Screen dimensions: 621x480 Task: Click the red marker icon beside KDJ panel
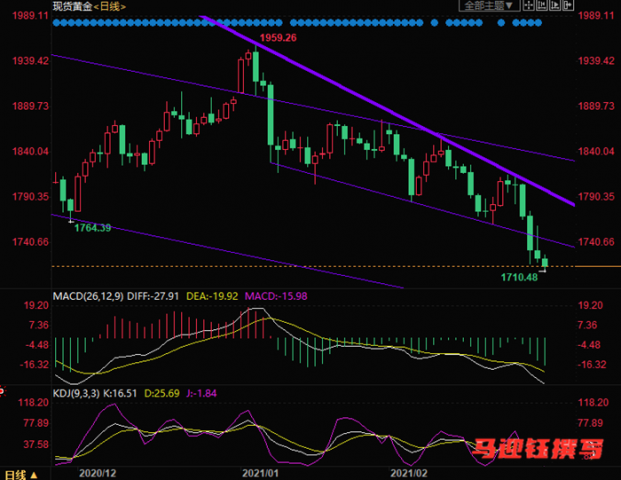pos(2,392)
